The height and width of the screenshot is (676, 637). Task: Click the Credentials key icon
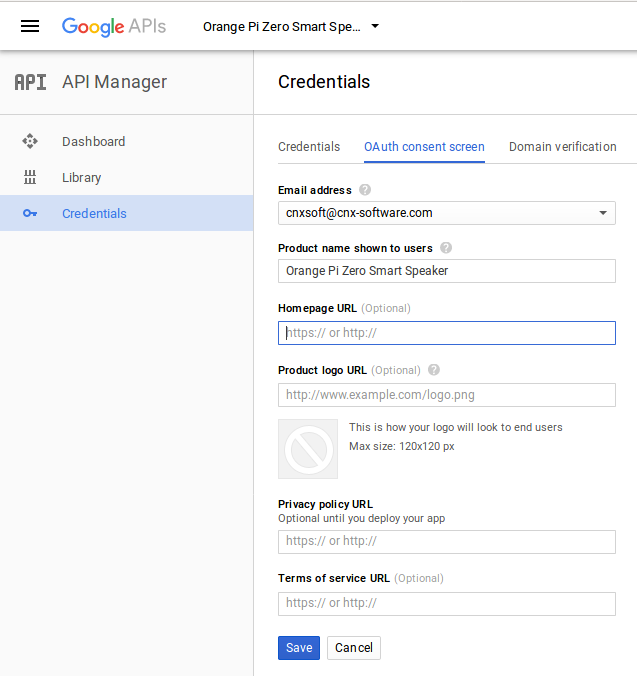click(30, 213)
